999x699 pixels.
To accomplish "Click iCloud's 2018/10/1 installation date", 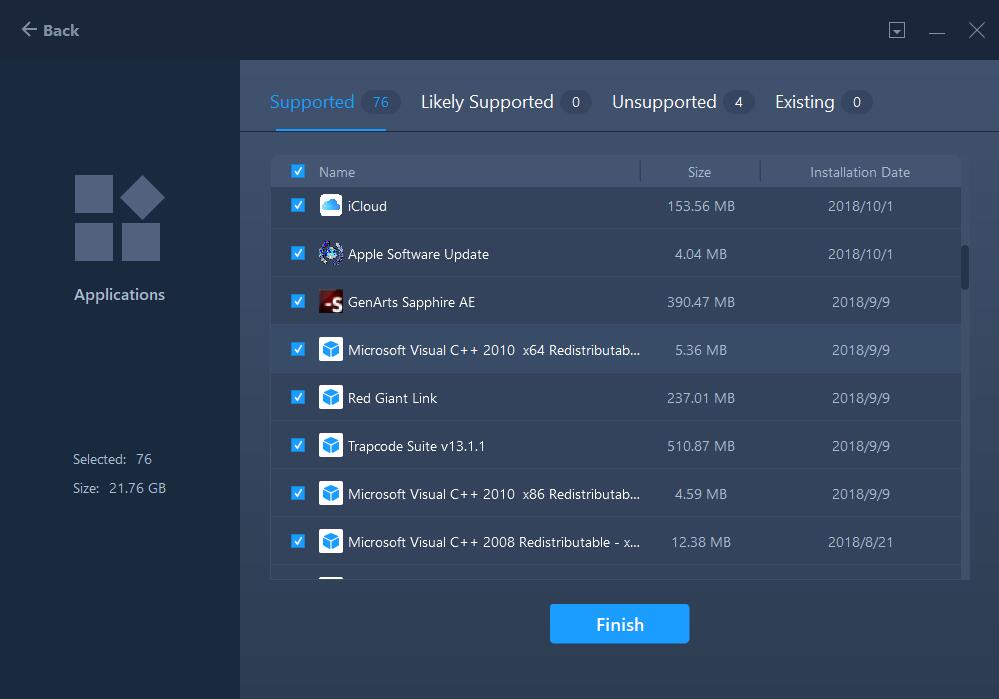I will [x=860, y=206].
